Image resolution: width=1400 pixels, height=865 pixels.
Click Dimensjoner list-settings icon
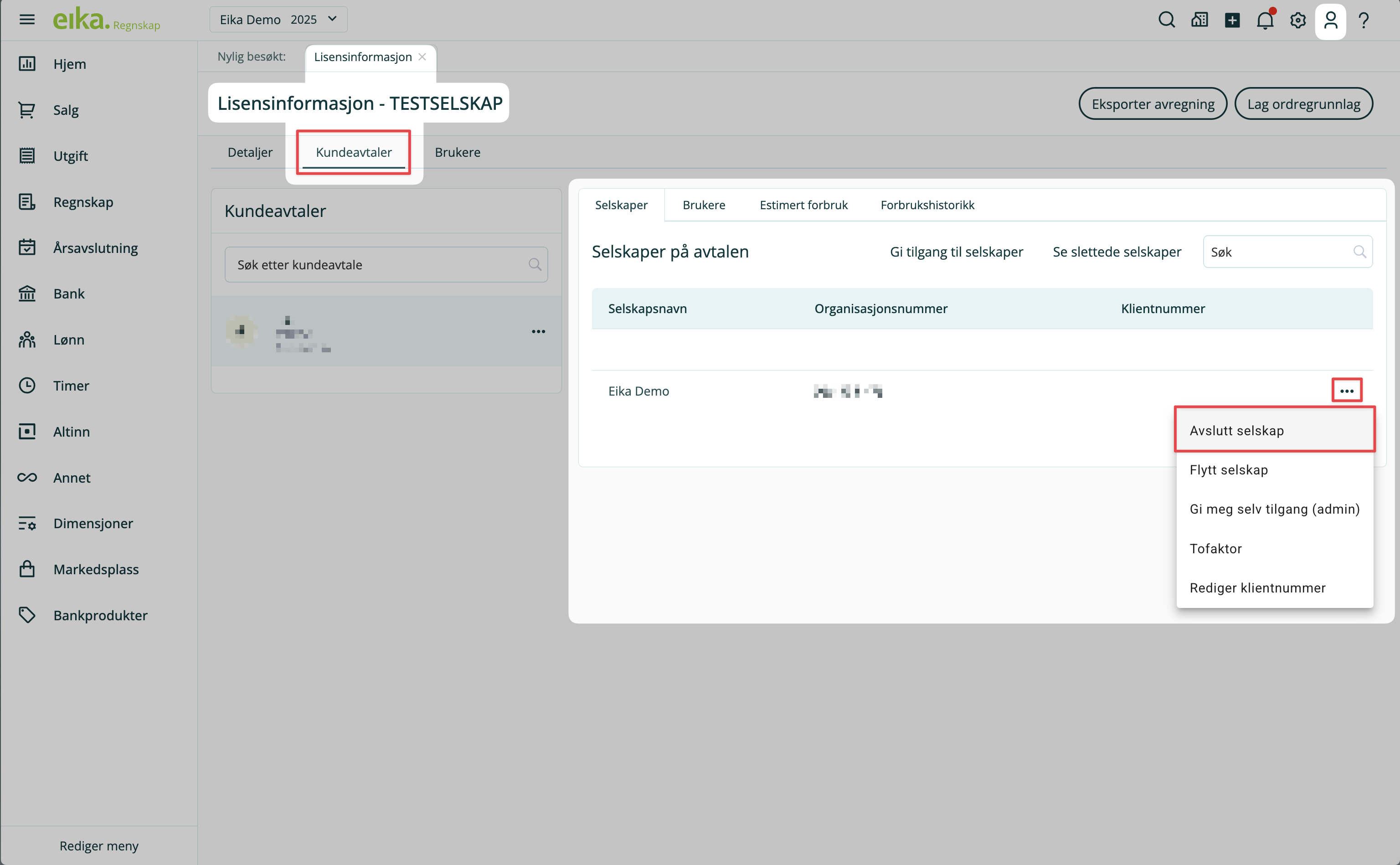(x=27, y=523)
